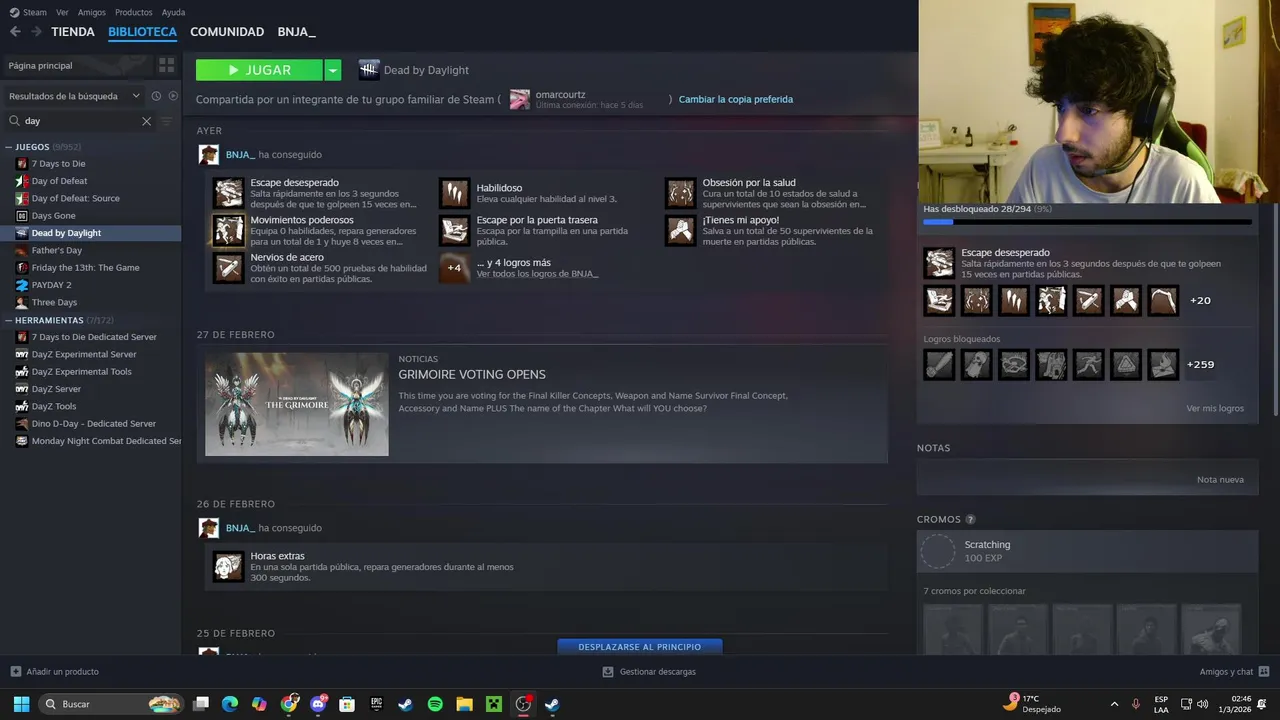Click the green JUGAR button
Viewport: 1280px width, 720px height.
coord(259,70)
